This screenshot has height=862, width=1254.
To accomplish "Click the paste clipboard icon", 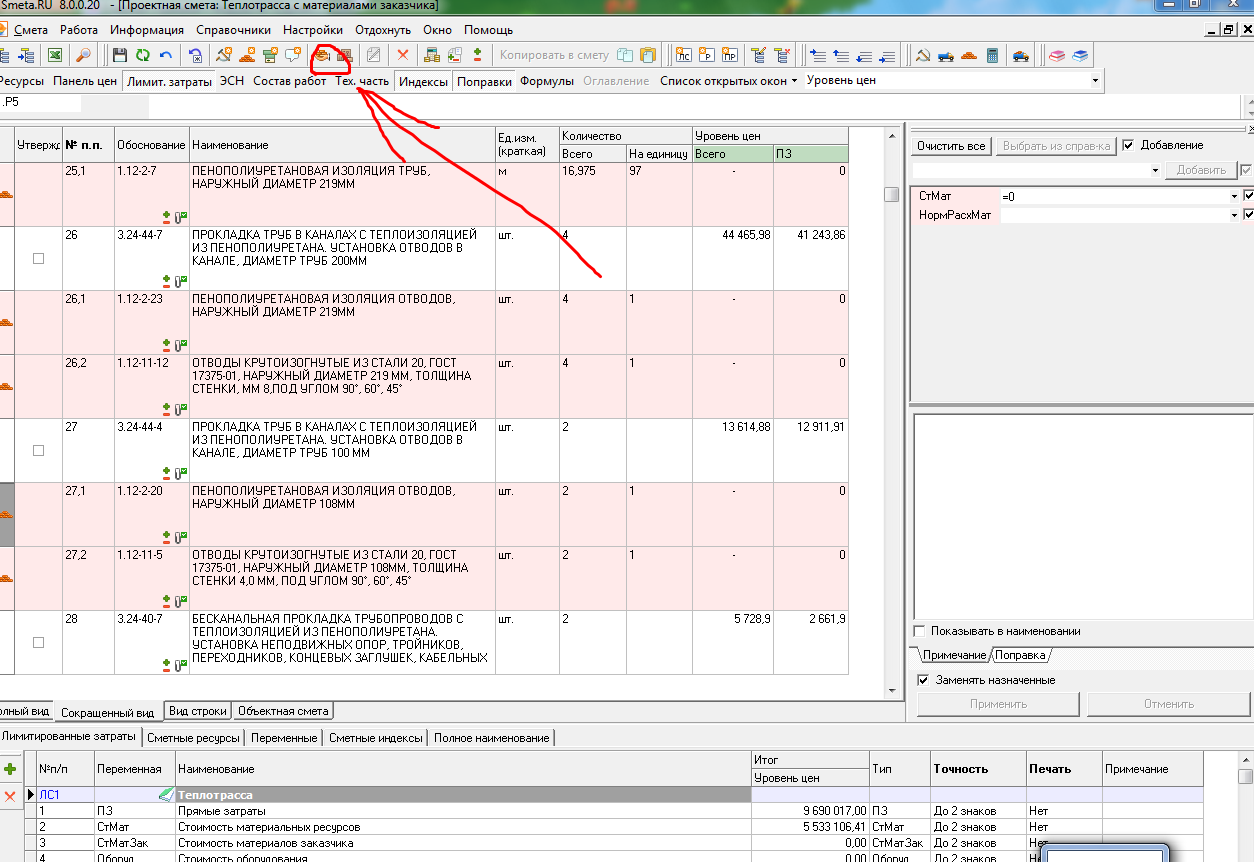I will pos(648,55).
